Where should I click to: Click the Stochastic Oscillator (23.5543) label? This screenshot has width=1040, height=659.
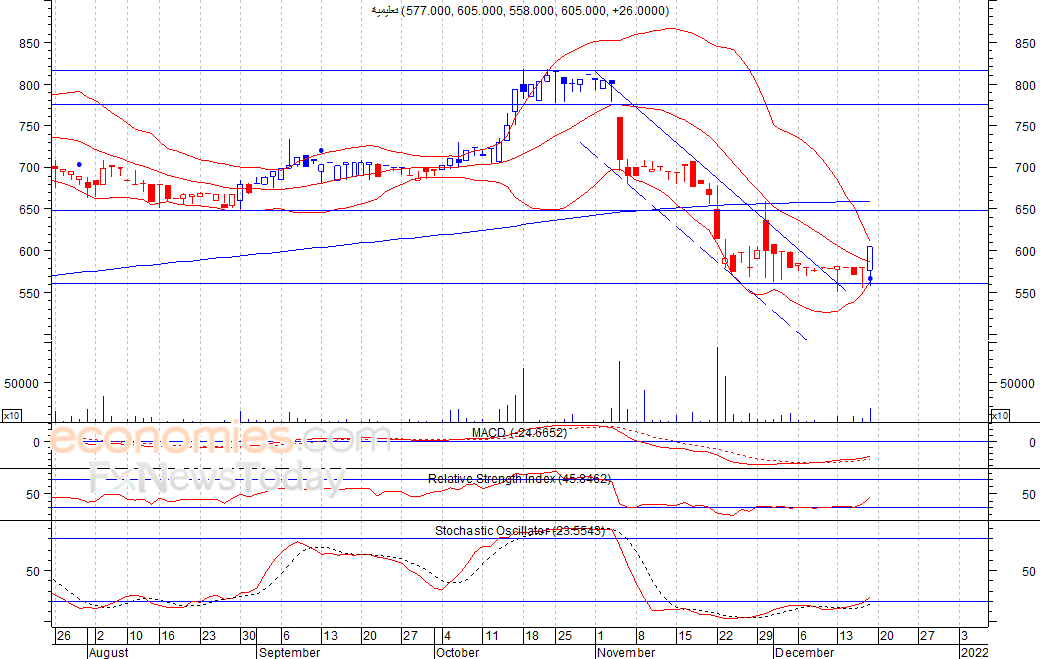click(520, 530)
